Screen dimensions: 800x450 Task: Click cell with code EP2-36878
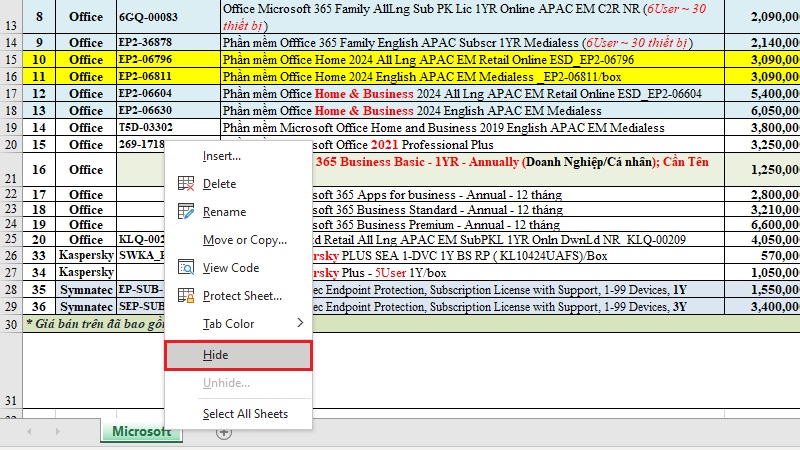tap(169, 42)
